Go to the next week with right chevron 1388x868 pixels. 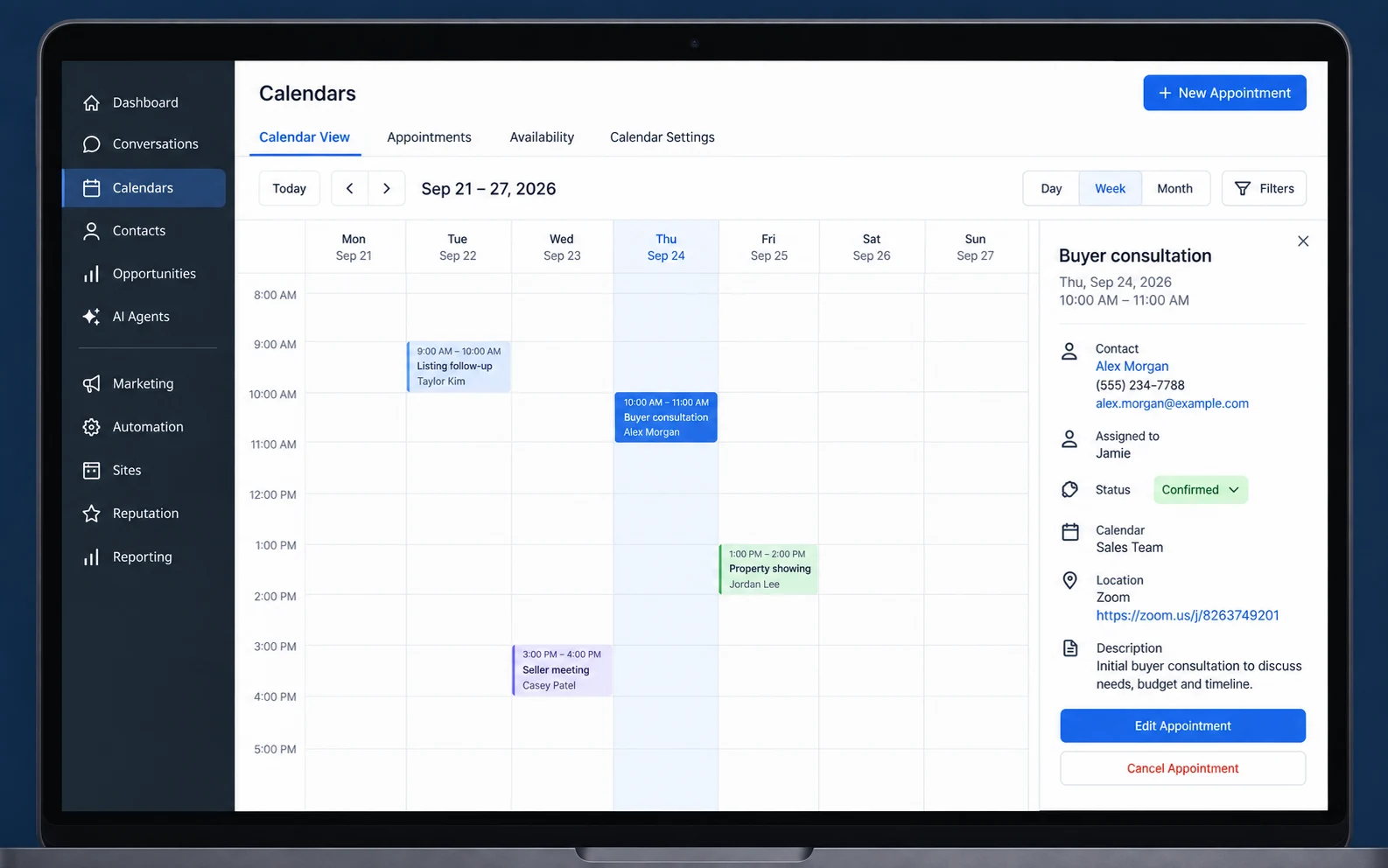point(387,188)
